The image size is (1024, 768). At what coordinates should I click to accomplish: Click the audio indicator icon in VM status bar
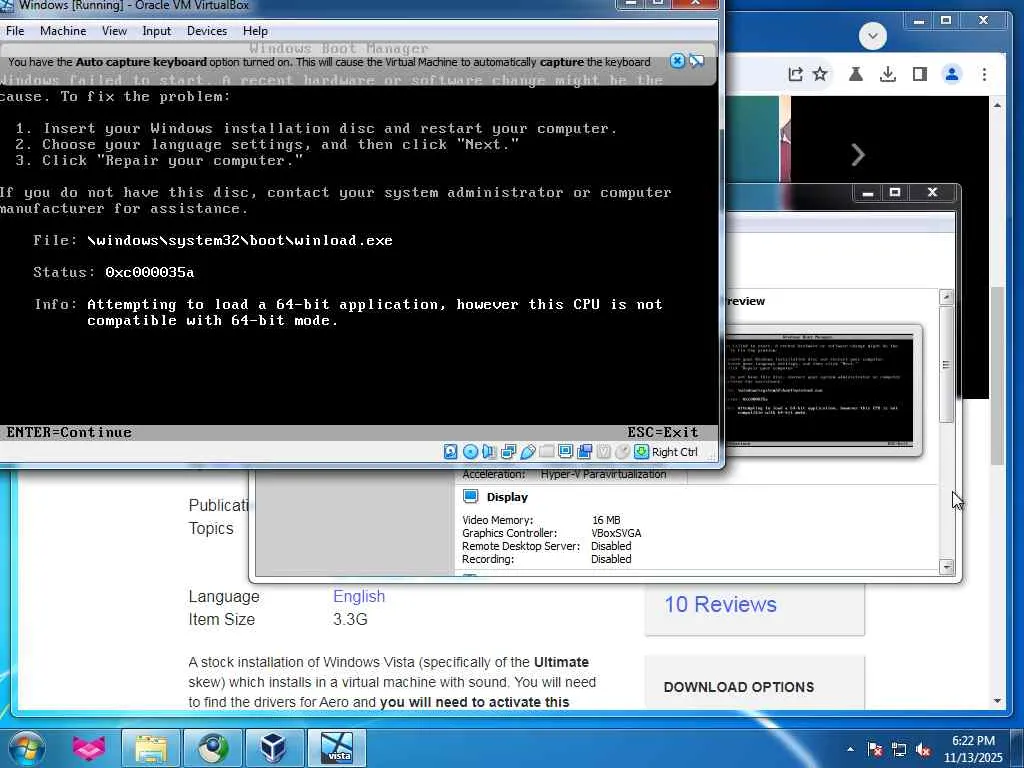(489, 451)
